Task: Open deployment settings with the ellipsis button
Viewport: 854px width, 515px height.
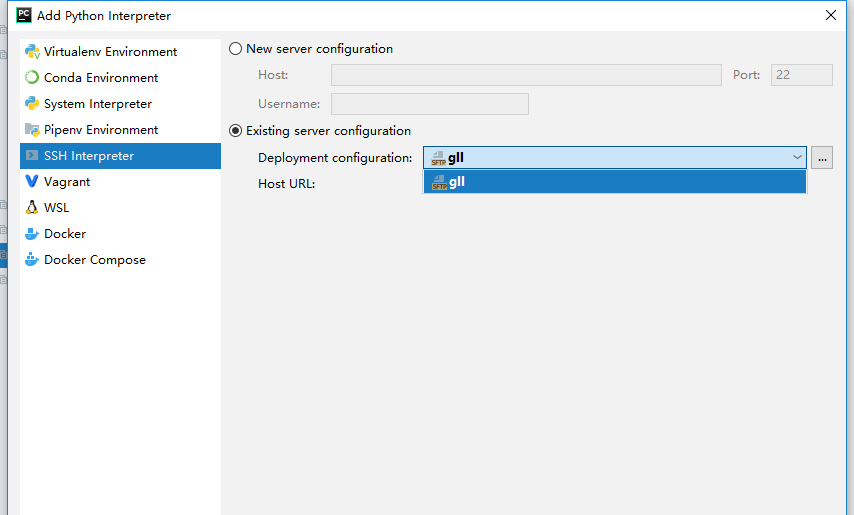Action: 822,158
